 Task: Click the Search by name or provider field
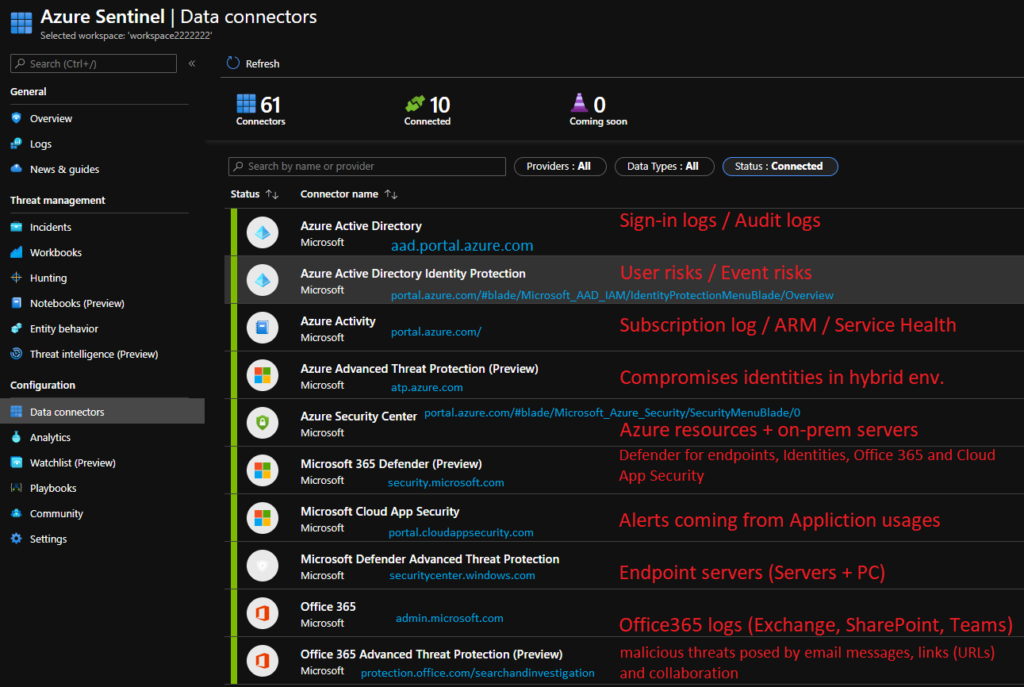point(367,167)
